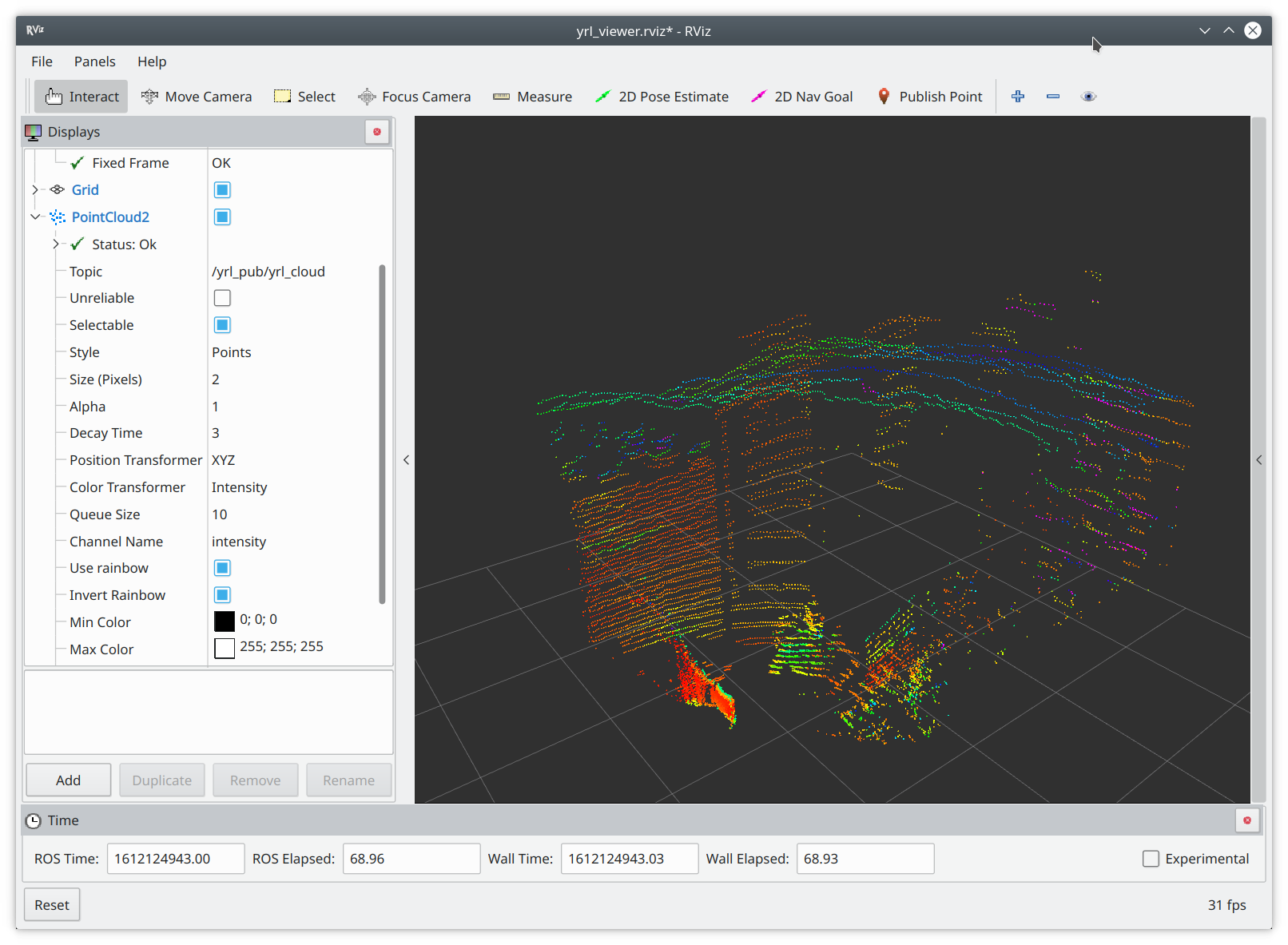Click the Remove button
This screenshot has height=945, width=1288.
256,780
